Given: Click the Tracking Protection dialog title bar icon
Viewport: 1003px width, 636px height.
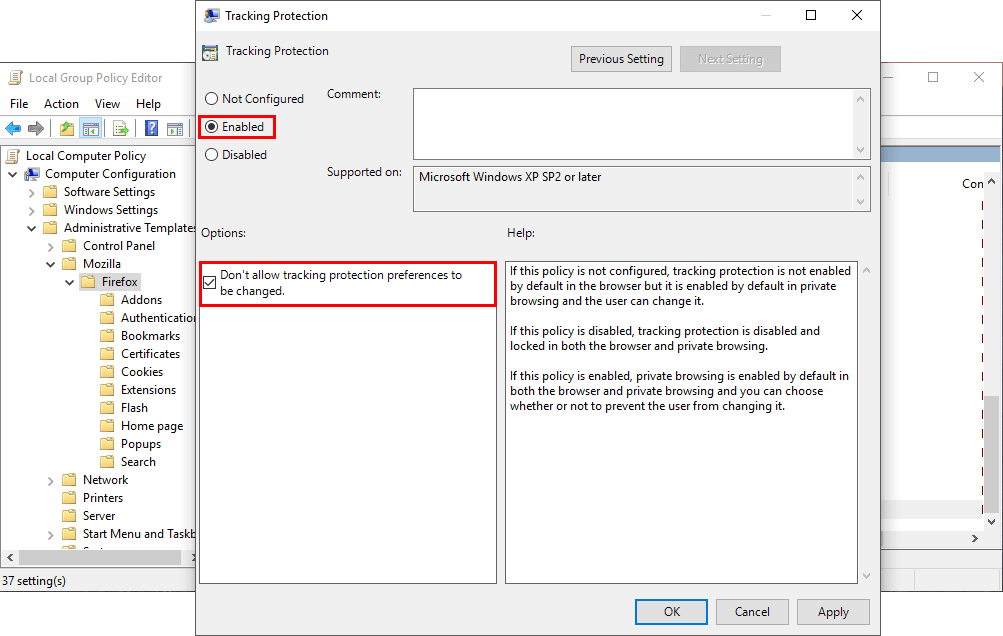Looking at the screenshot, I should coord(211,16).
